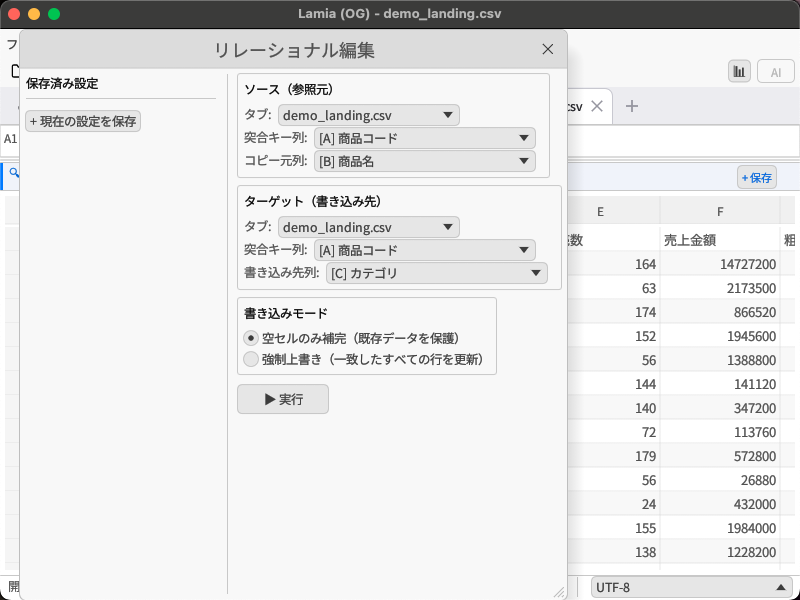Image resolution: width=800 pixels, height=600 pixels.
Task: Select column F header
Action: point(720,211)
